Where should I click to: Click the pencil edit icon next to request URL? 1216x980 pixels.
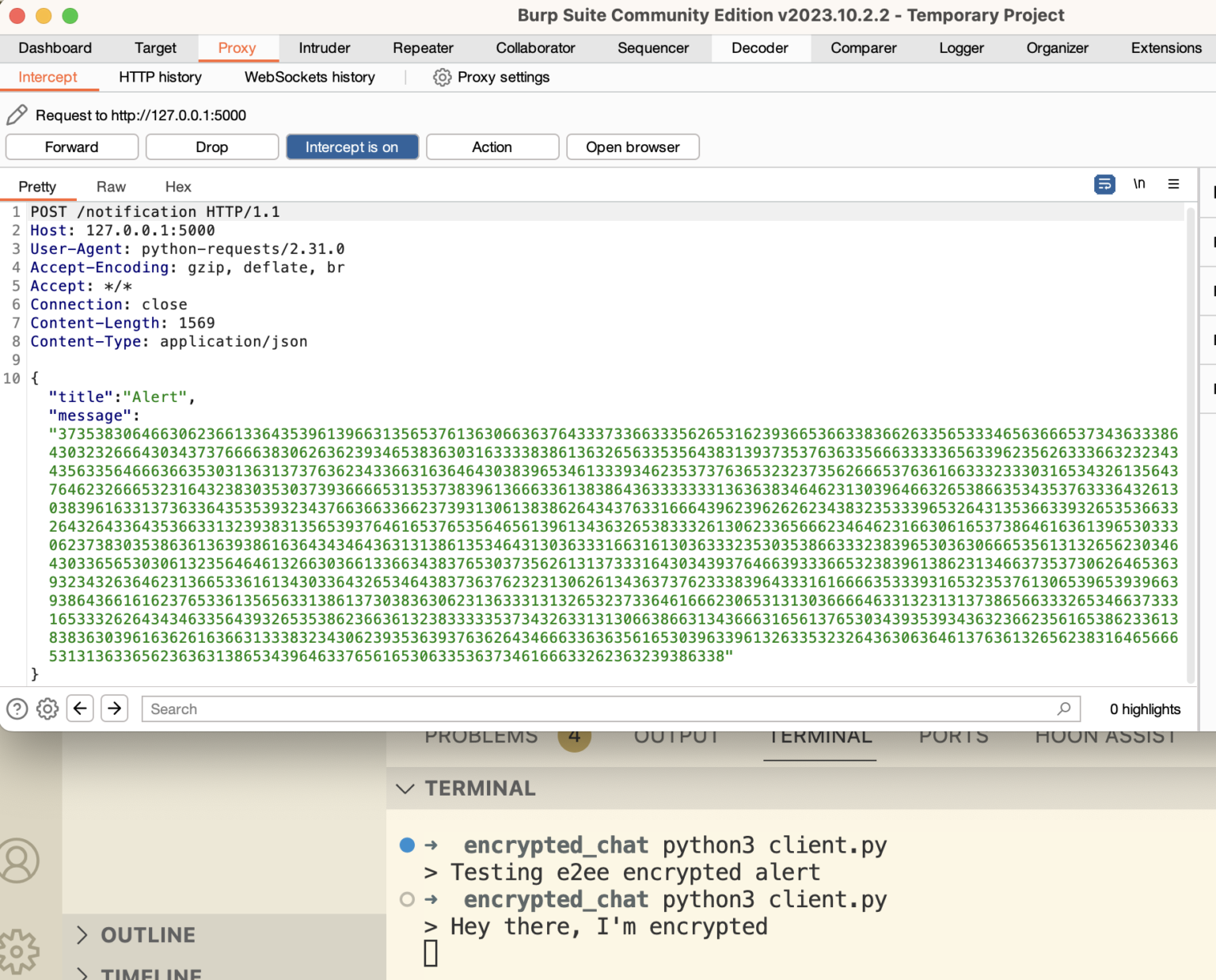pyautogui.click(x=17, y=115)
